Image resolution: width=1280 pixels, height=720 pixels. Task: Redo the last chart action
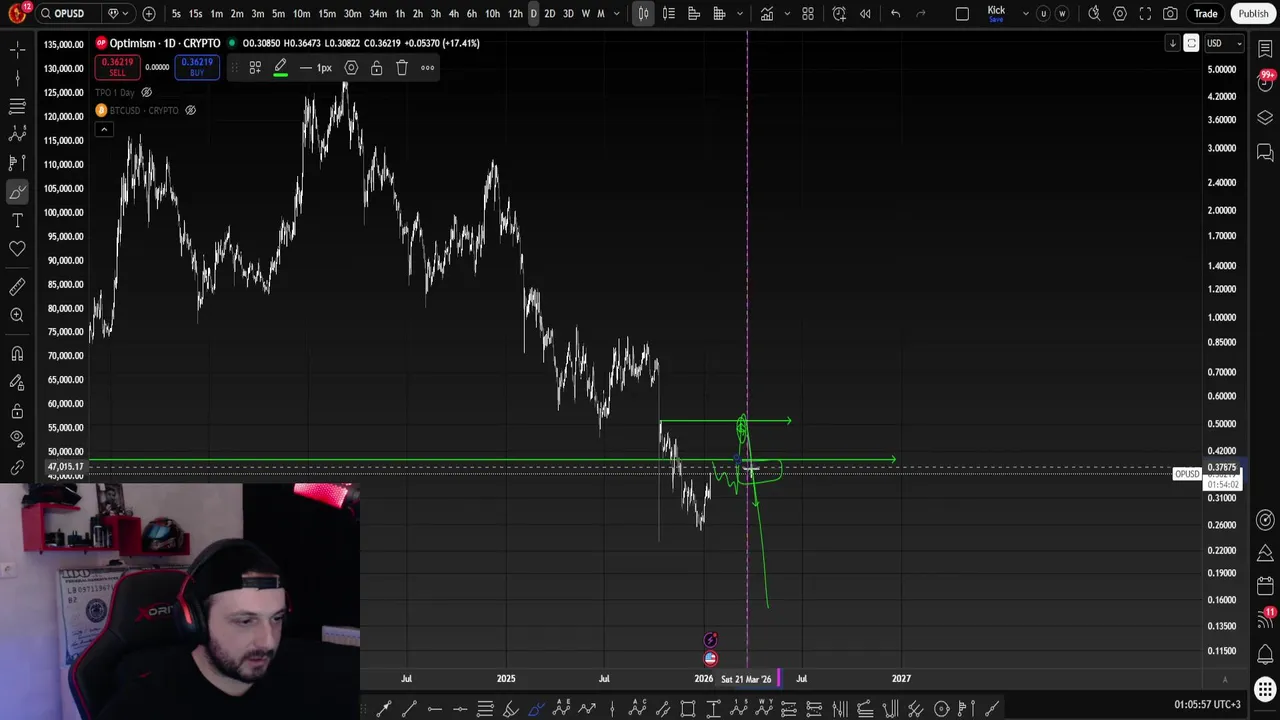pos(921,13)
